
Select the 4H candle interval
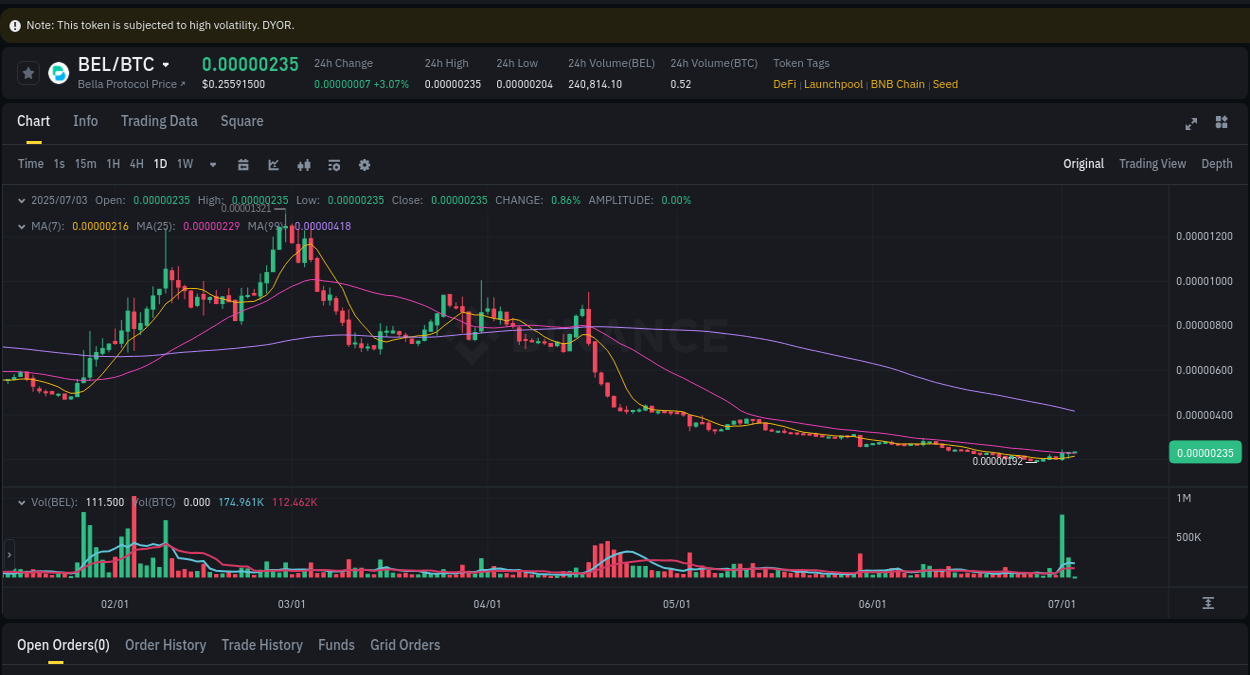click(136, 164)
